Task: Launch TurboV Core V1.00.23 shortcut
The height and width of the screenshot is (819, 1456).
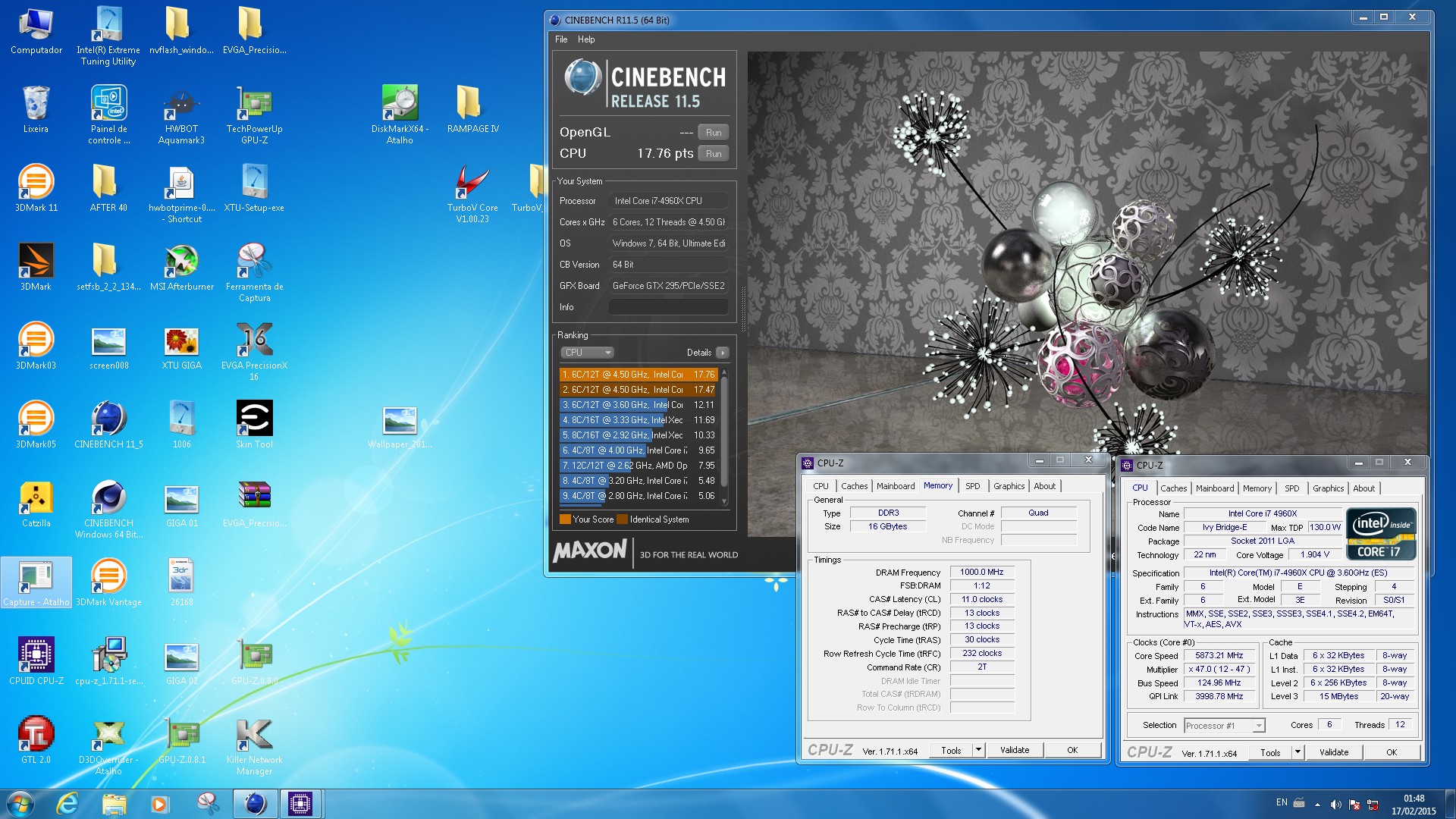Action: pyautogui.click(x=472, y=194)
